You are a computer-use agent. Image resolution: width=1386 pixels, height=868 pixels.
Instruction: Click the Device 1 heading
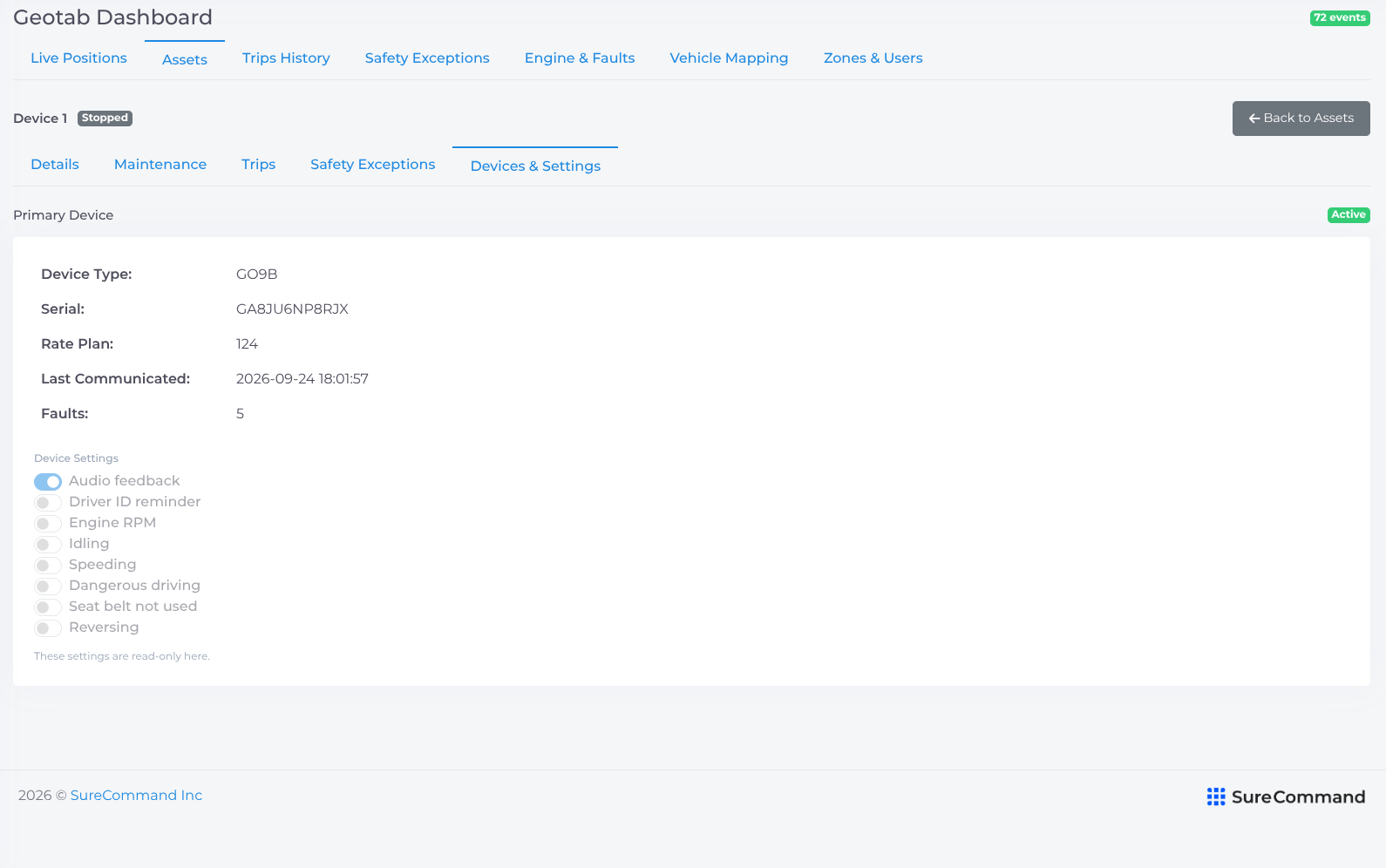tap(40, 119)
